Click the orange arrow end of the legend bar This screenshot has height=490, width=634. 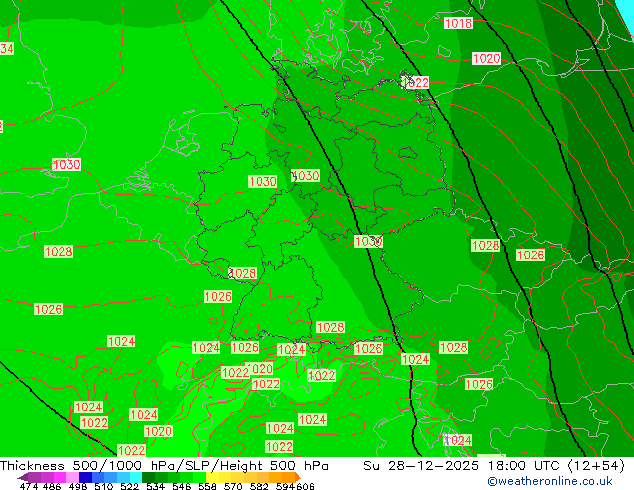(x=298, y=477)
